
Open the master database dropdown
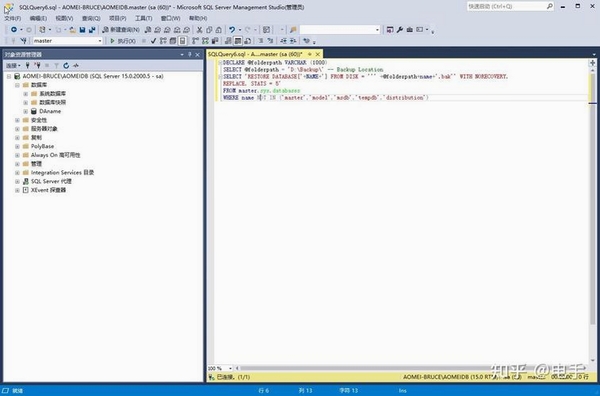(100, 41)
